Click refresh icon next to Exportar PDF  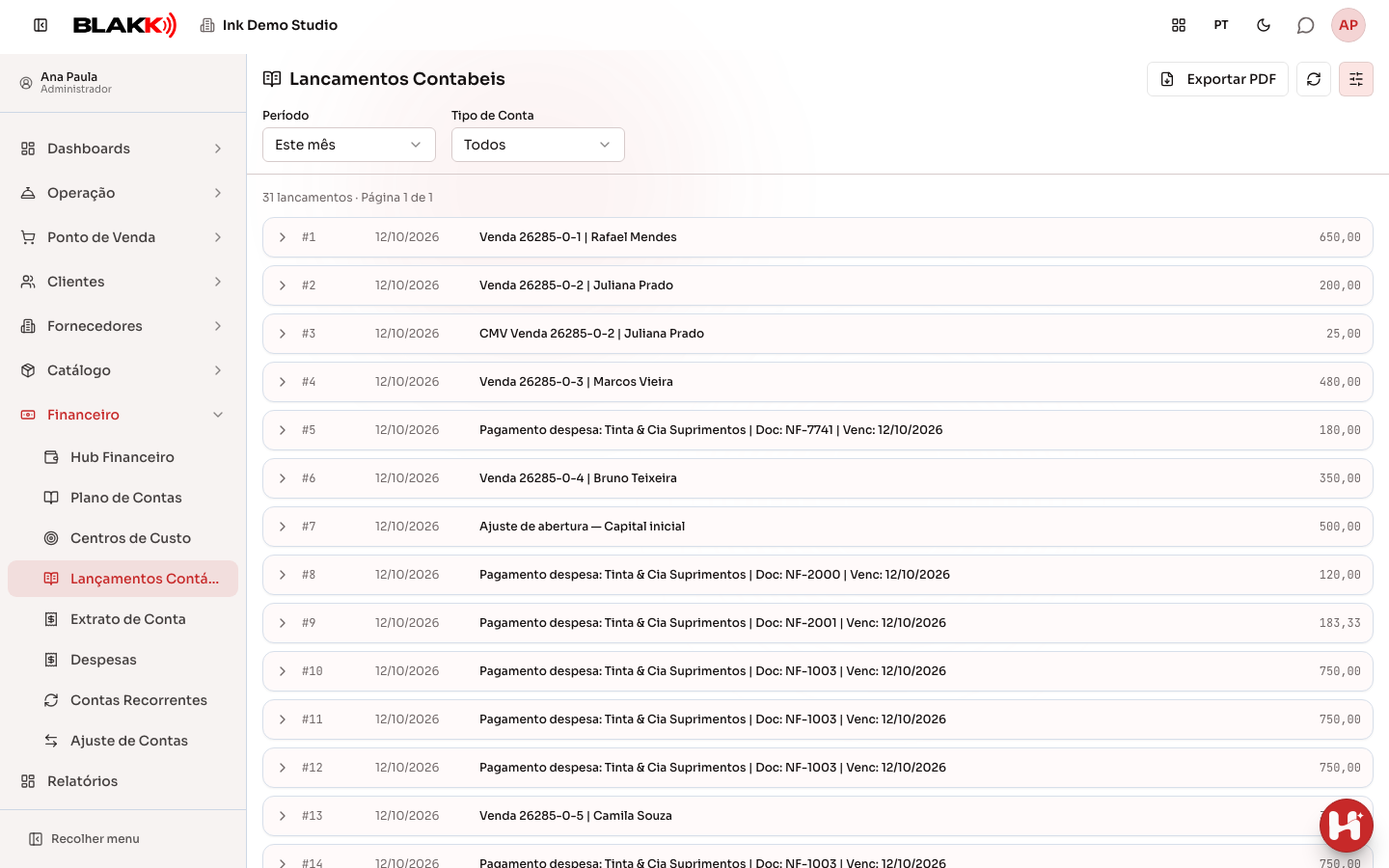(x=1314, y=79)
